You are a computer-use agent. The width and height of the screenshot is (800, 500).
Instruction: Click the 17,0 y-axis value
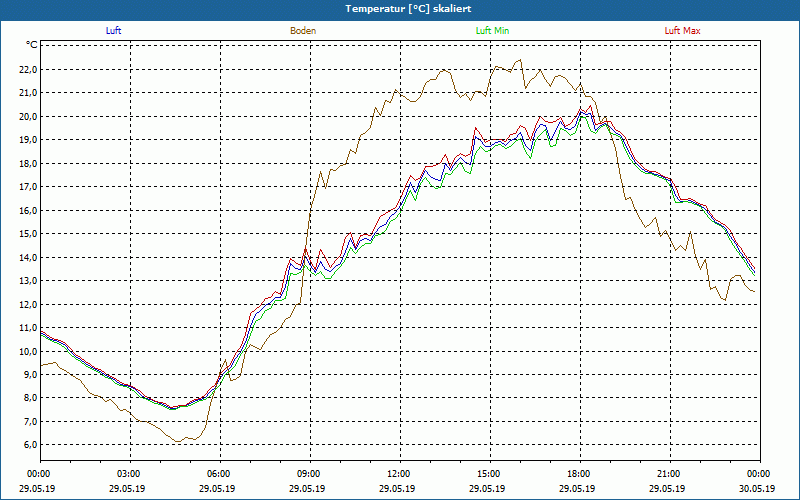(x=29, y=187)
